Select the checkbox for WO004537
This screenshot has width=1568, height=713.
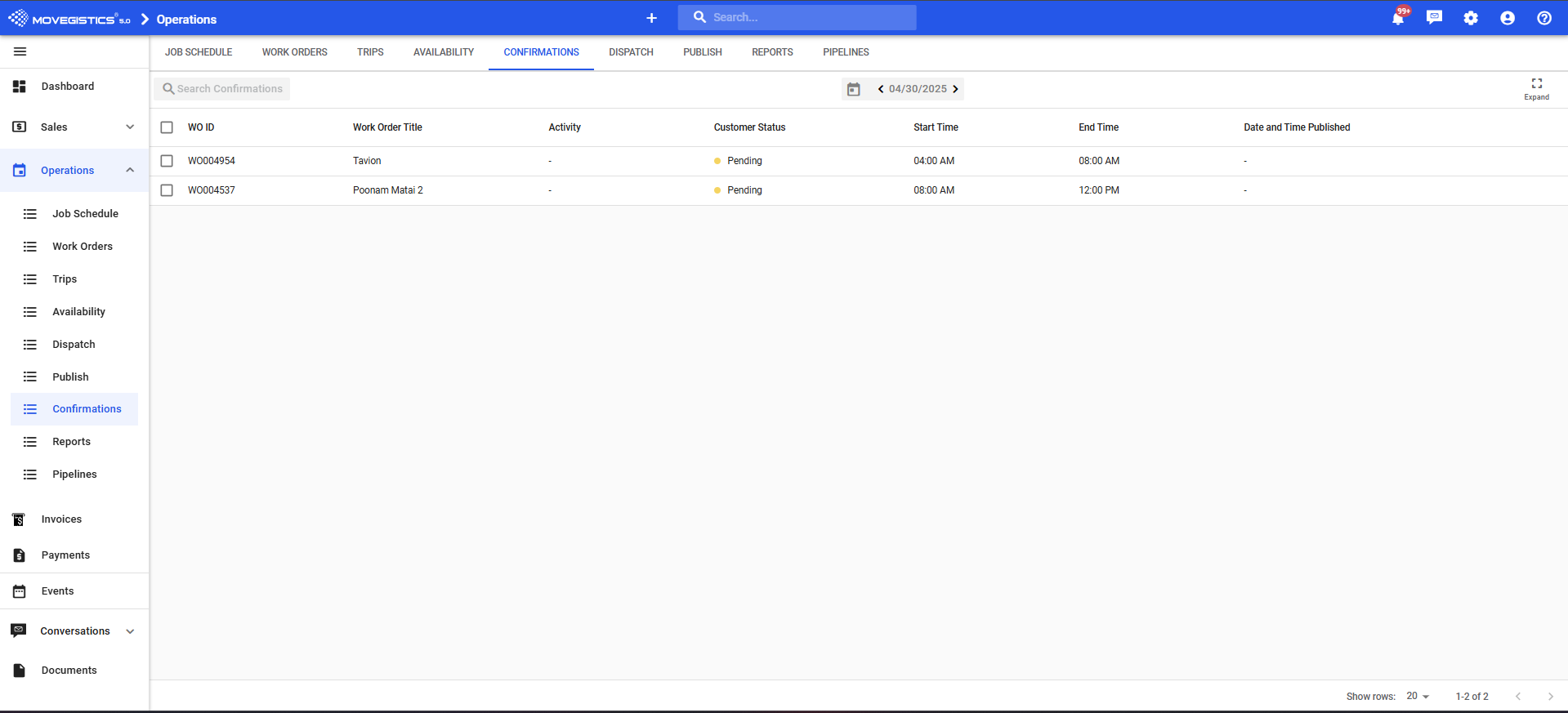click(167, 190)
